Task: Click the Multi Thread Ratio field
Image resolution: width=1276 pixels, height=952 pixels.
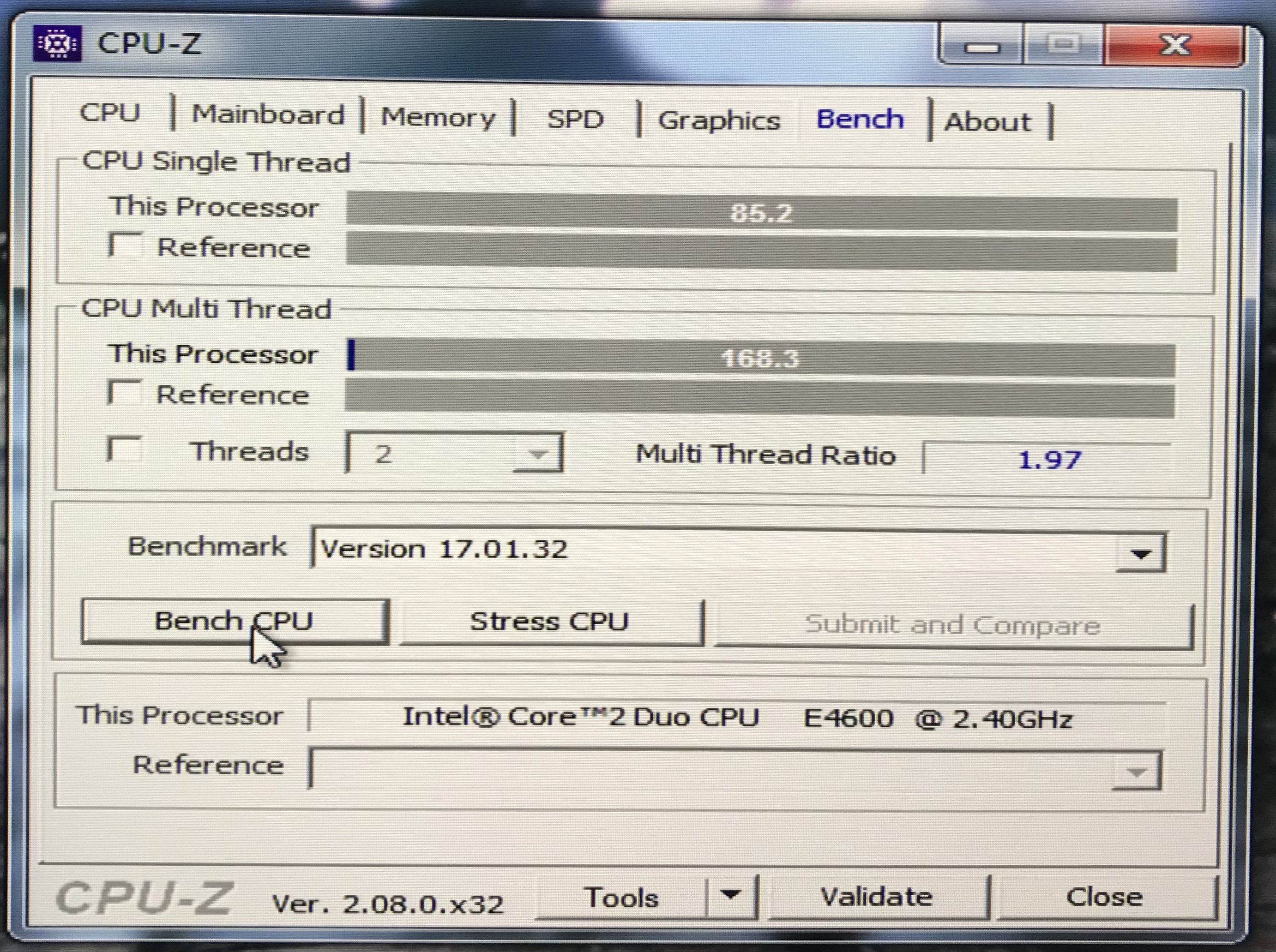Action: (x=1048, y=459)
